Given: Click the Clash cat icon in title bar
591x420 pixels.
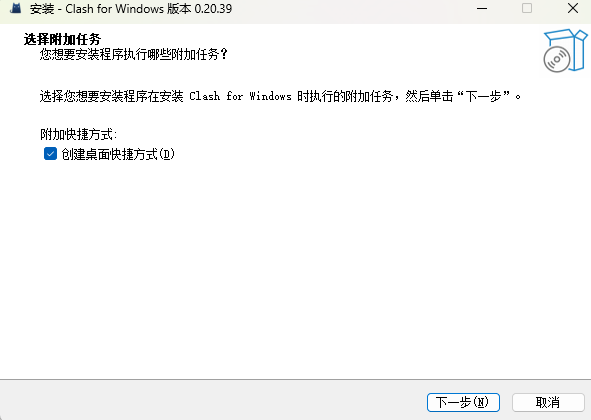Looking at the screenshot, I should click(15, 8).
